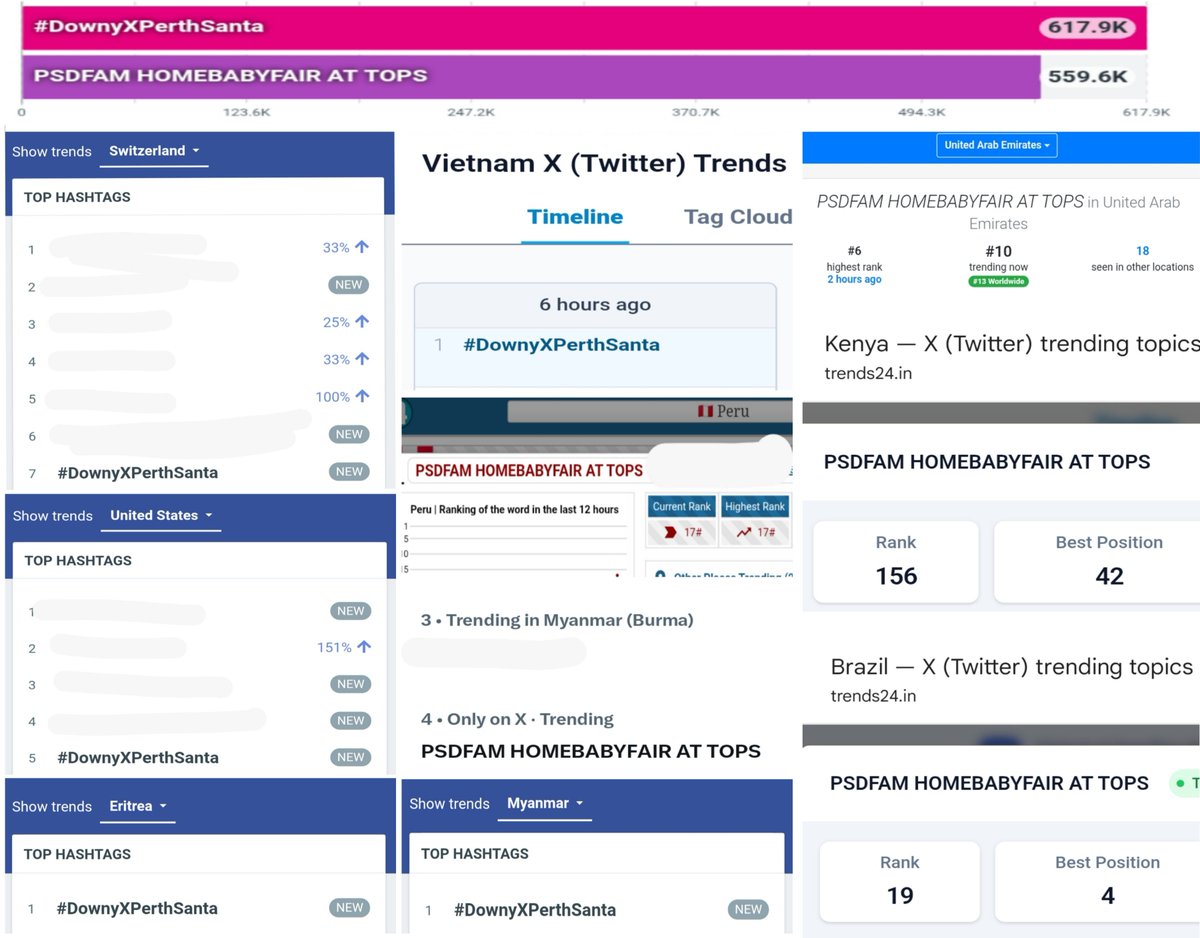
Task: Click the Current Rank header in Peru panel
Action: coord(681,507)
